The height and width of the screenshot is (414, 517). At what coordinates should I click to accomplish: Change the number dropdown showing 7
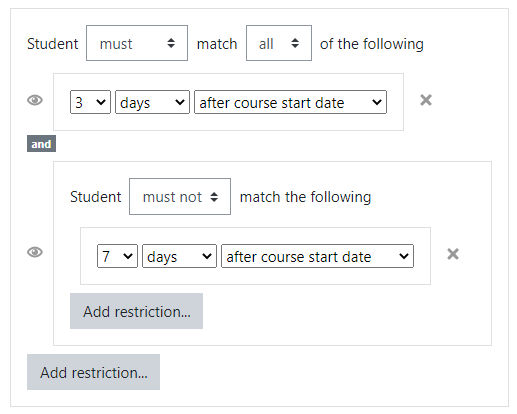point(117,256)
